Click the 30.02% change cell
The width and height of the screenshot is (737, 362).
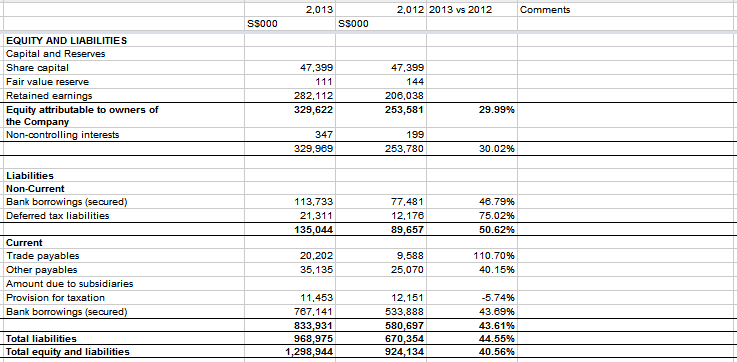472,149
